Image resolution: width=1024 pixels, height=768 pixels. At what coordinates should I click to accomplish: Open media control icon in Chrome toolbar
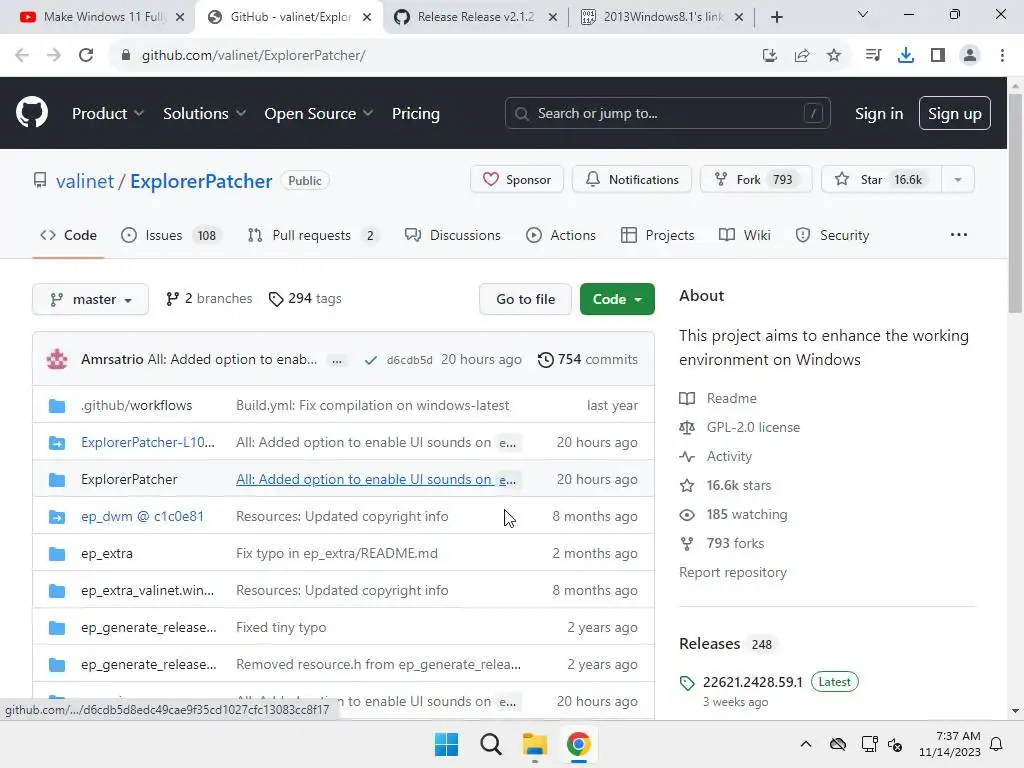[x=873, y=56]
